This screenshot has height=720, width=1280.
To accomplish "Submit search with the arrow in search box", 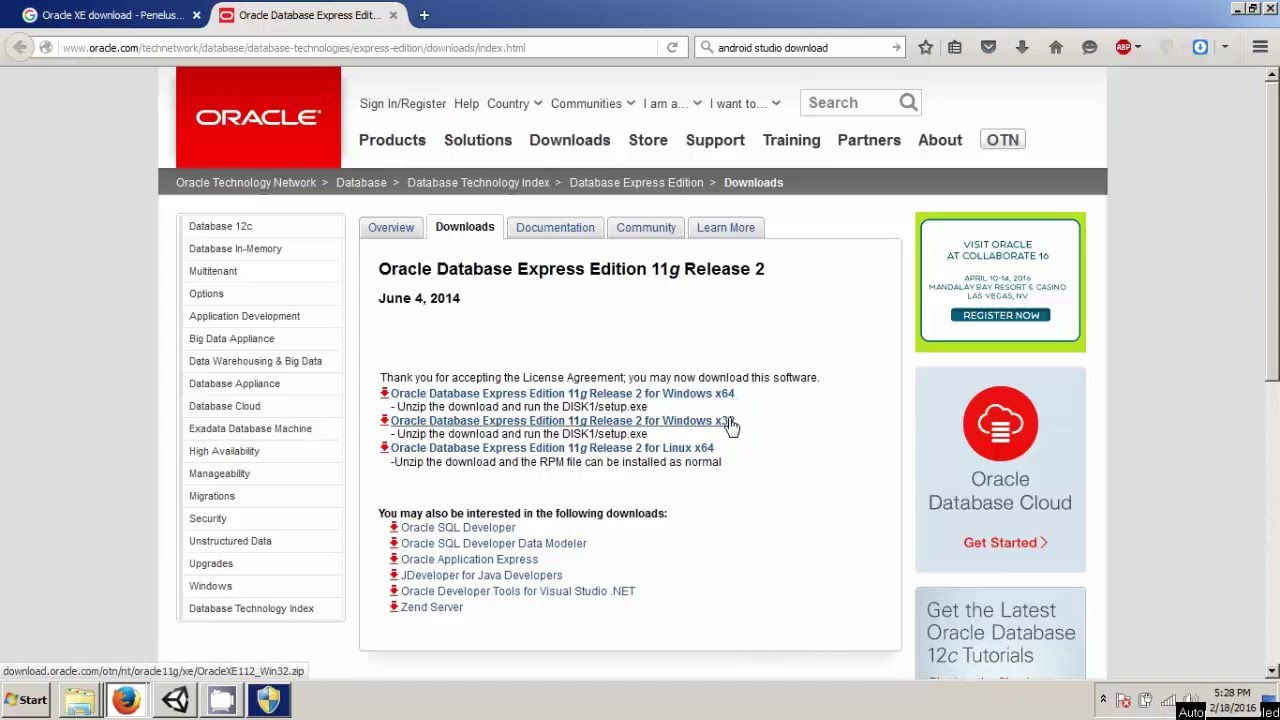I will [896, 47].
